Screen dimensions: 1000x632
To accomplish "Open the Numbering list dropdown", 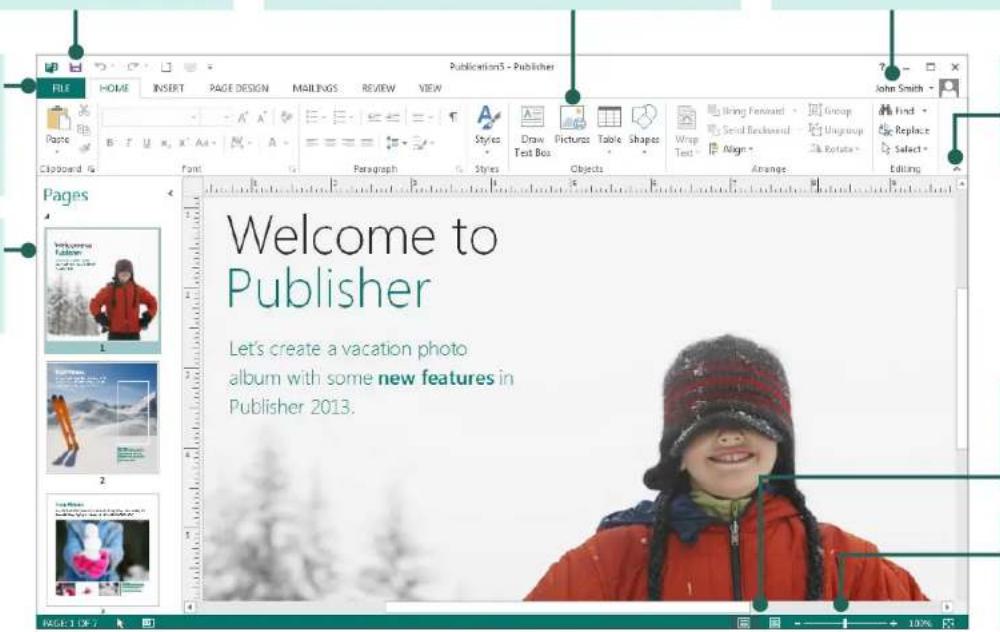I will [343, 117].
